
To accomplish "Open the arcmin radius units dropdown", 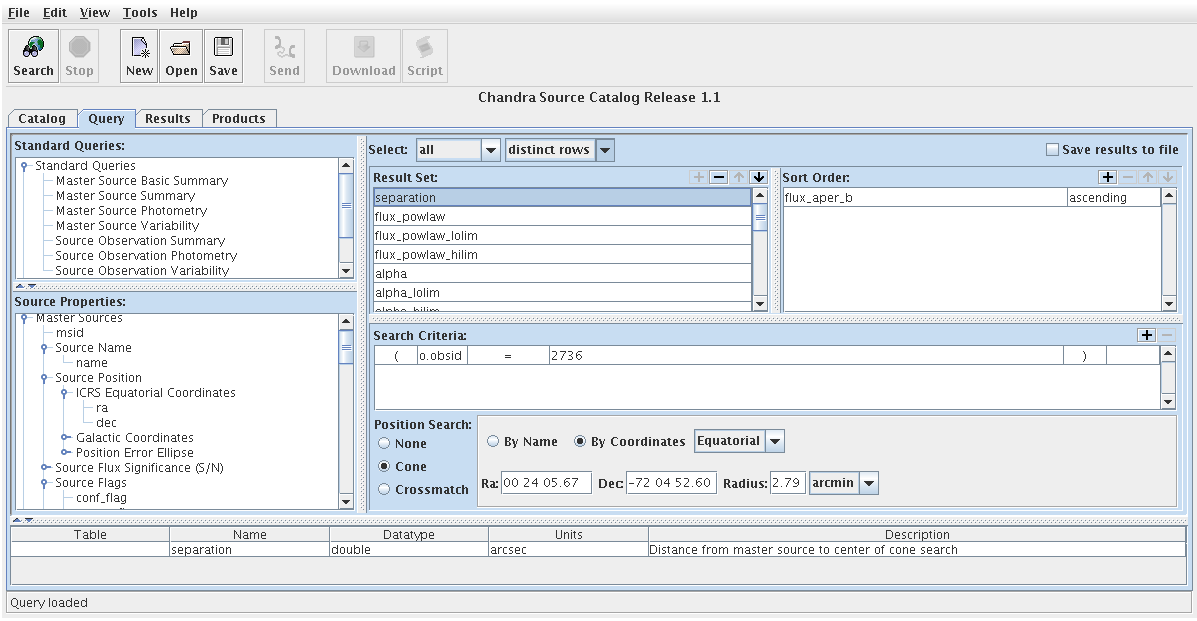I will 869,484.
